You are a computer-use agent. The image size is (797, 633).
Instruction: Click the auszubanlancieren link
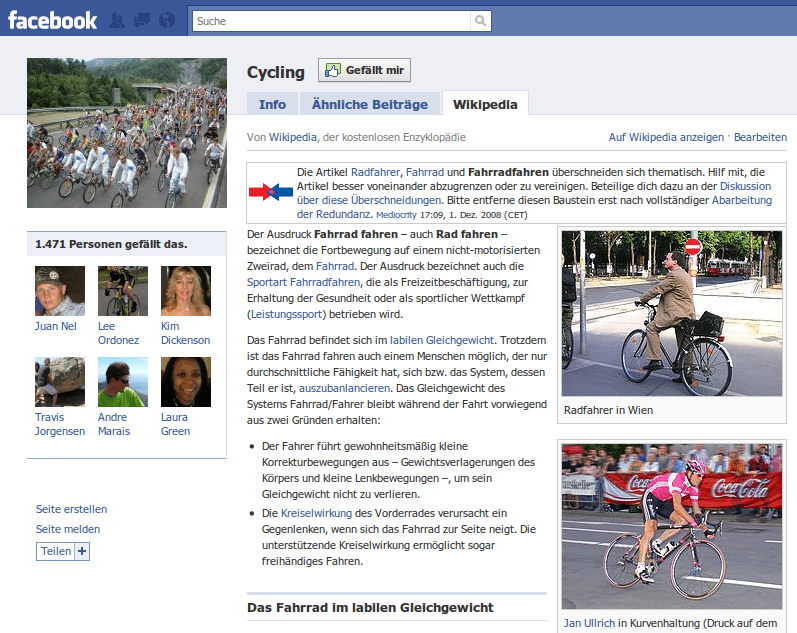pos(344,388)
